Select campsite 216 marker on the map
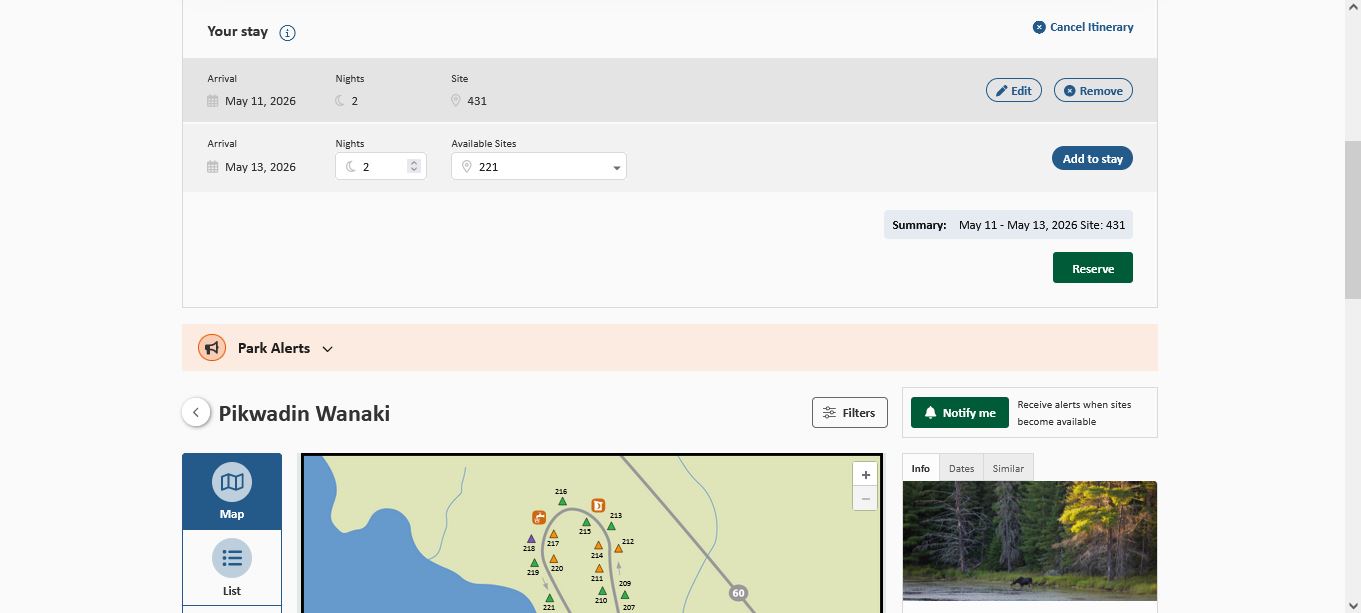This screenshot has height=613, width=1361. click(562, 501)
